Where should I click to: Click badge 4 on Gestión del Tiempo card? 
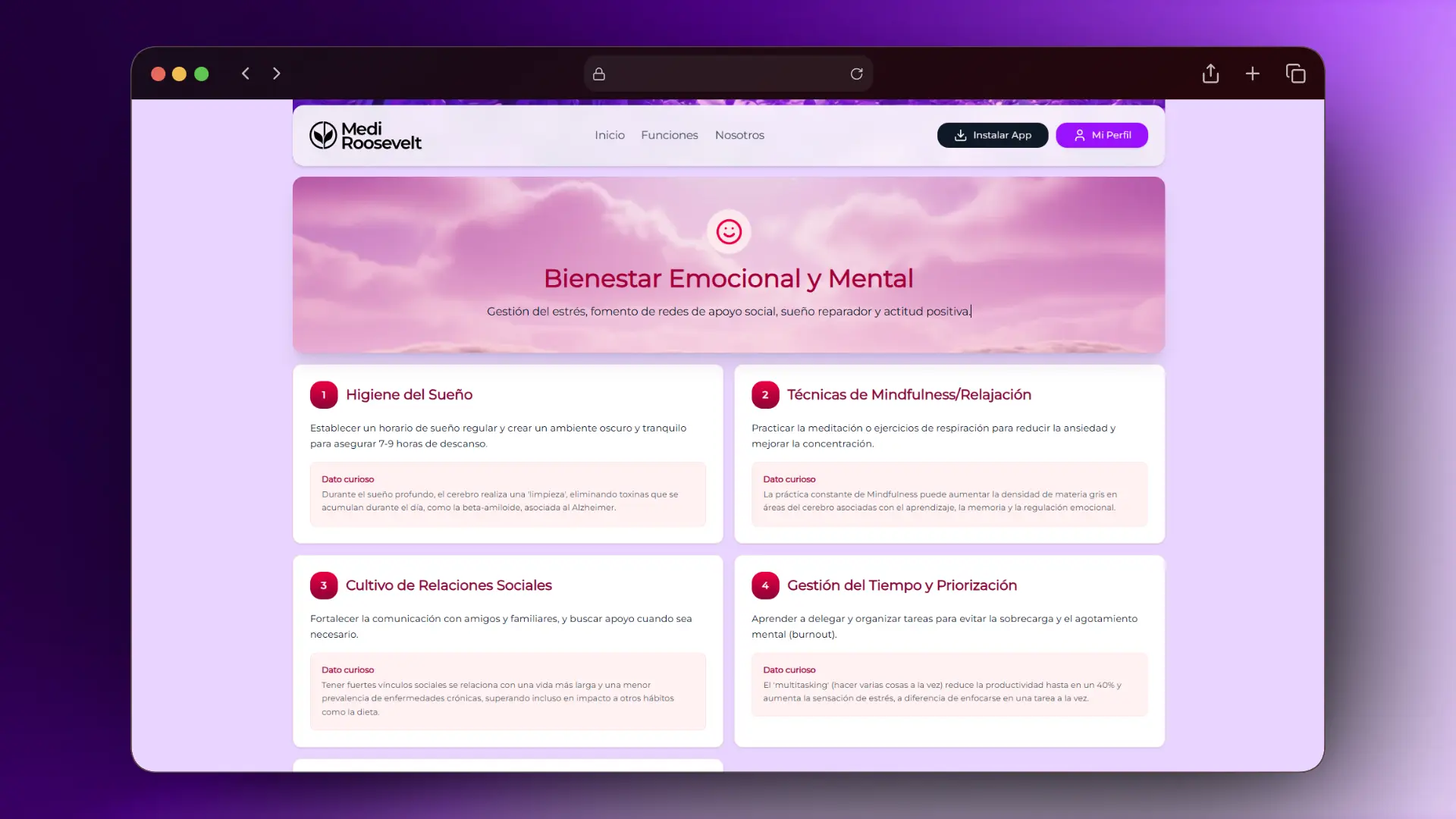point(764,585)
